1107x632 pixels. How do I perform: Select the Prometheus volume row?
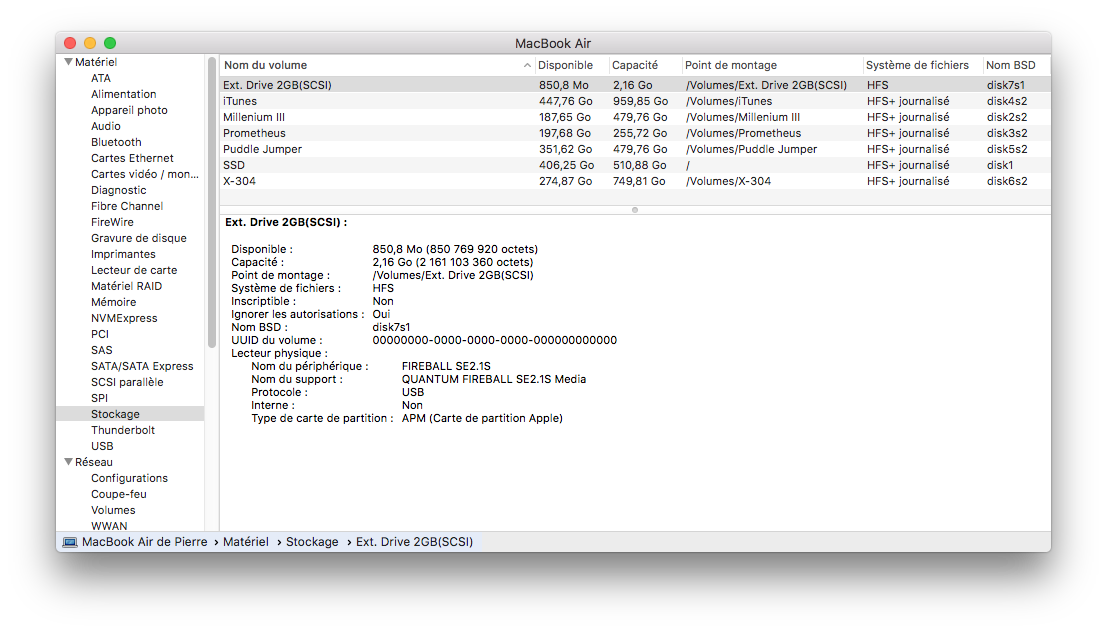635,133
